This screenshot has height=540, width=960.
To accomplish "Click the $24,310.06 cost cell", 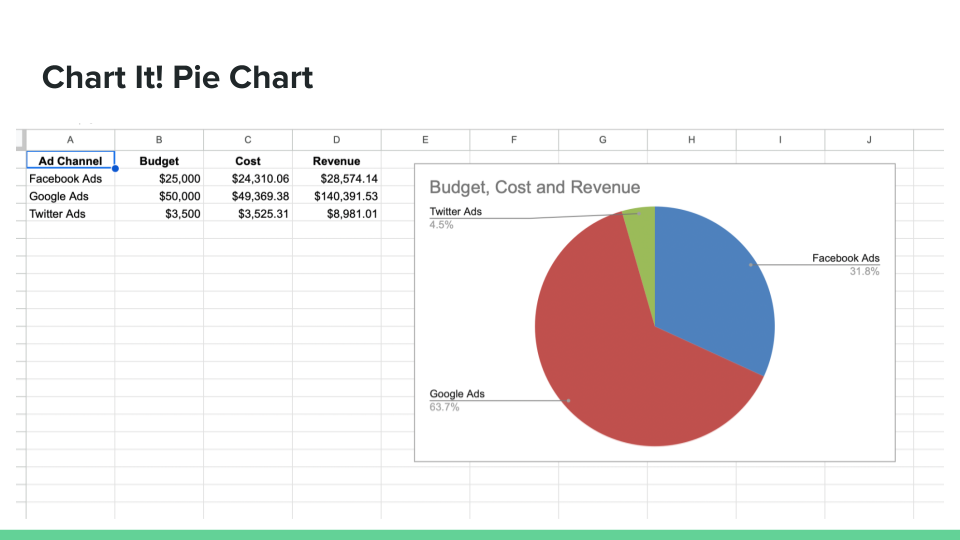I will [248, 178].
